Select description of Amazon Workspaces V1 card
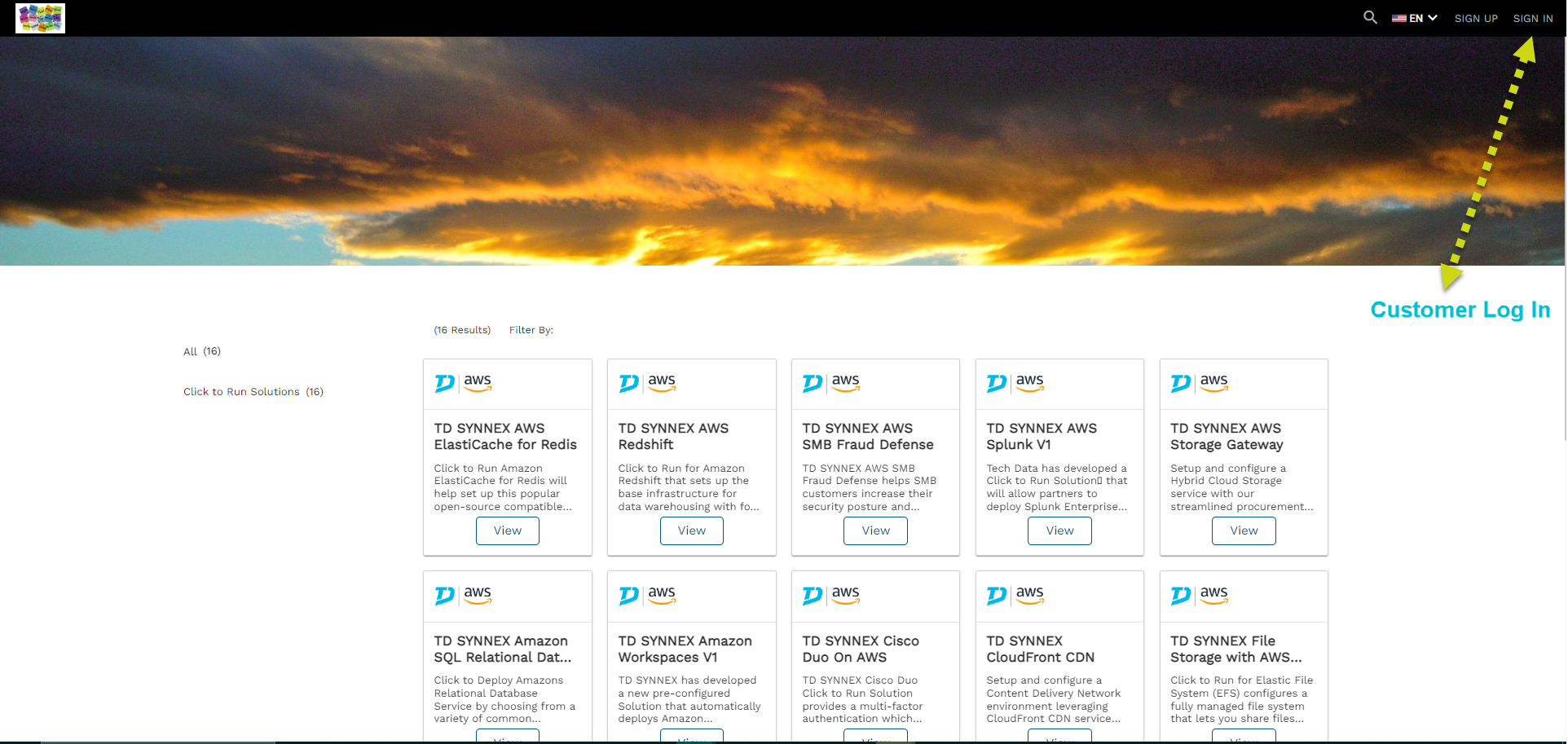The width and height of the screenshot is (1568, 744). point(689,699)
